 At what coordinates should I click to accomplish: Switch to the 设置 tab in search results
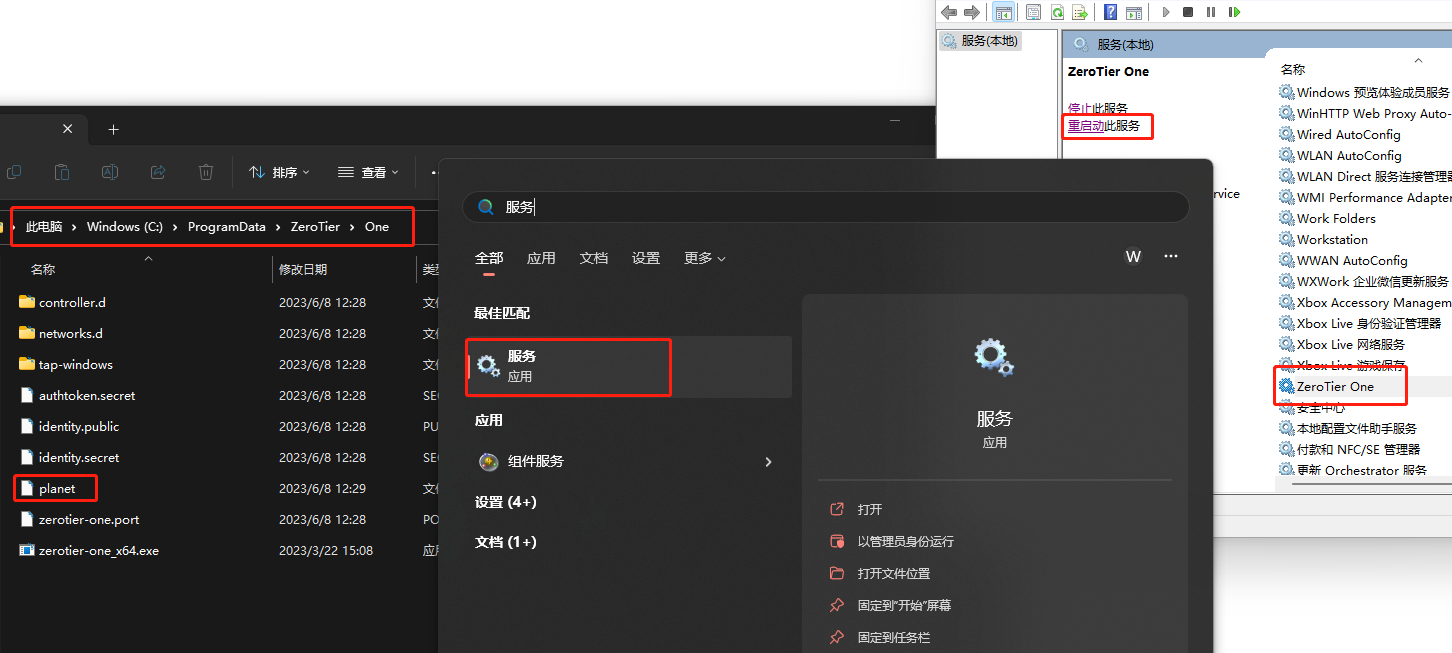[x=646, y=257]
